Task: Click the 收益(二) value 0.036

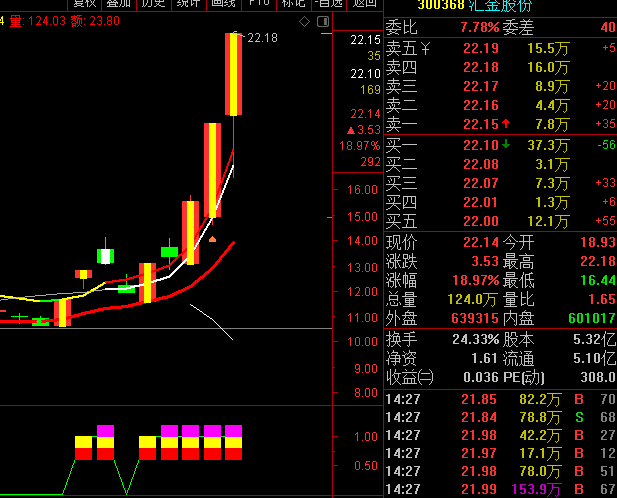Action: click(x=481, y=378)
